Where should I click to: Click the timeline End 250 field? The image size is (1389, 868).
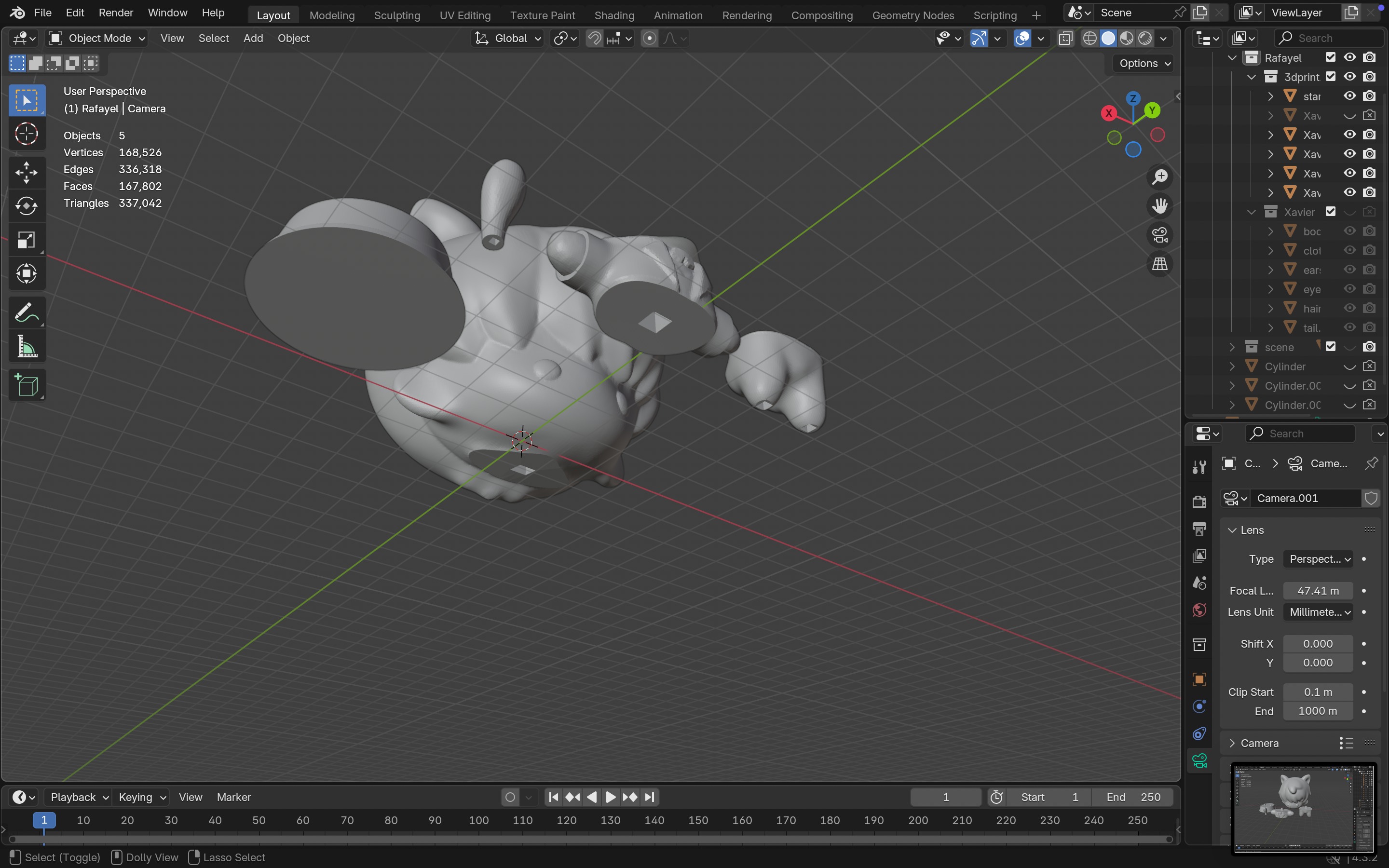point(1133,798)
